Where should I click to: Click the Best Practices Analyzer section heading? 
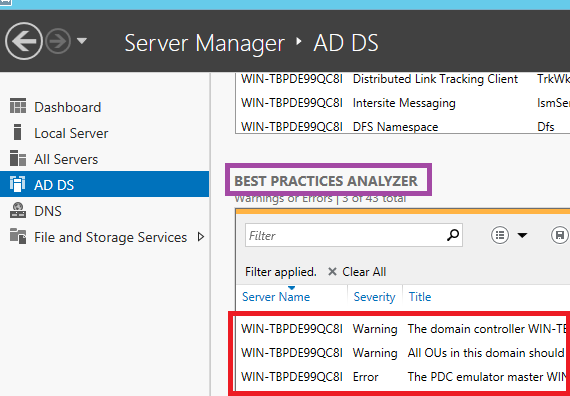[326, 181]
